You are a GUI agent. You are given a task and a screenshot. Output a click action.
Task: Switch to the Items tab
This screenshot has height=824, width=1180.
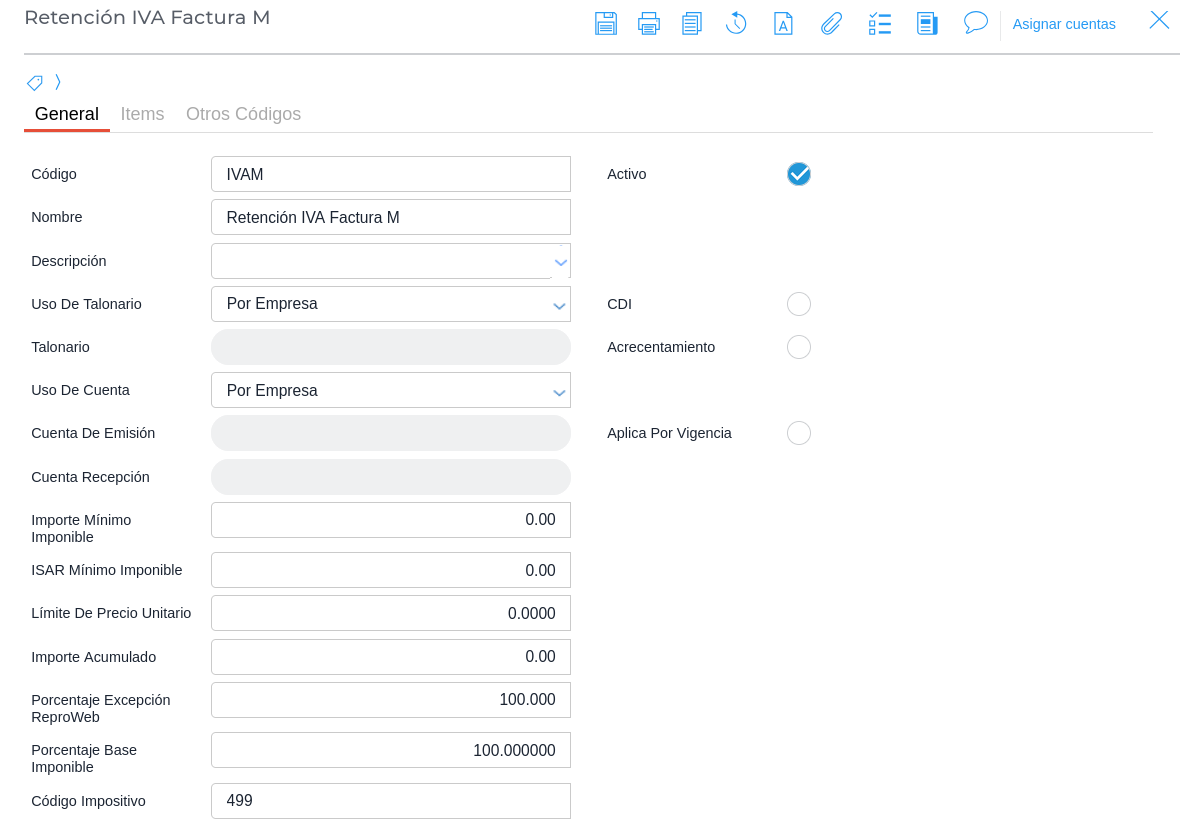point(142,114)
